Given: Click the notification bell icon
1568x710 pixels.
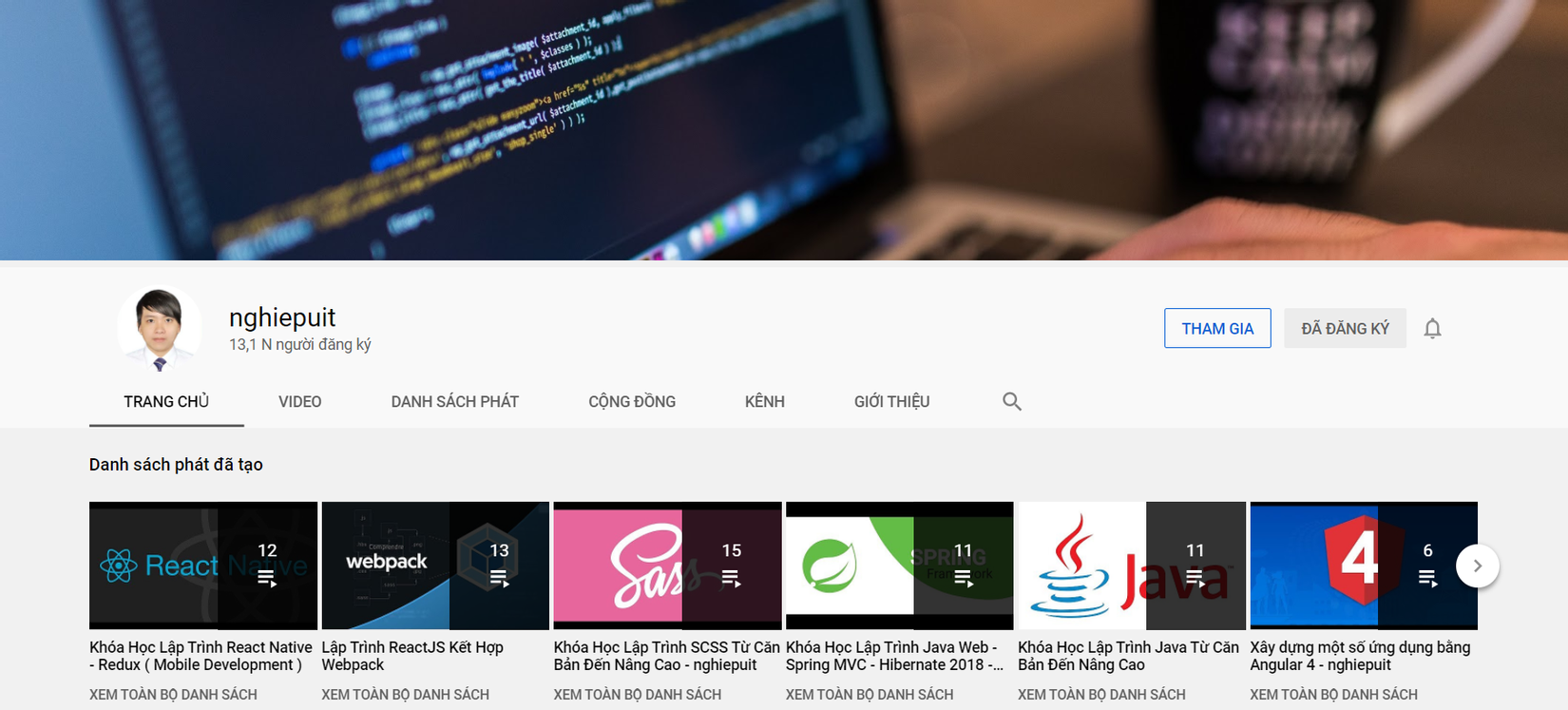Looking at the screenshot, I should (1432, 329).
